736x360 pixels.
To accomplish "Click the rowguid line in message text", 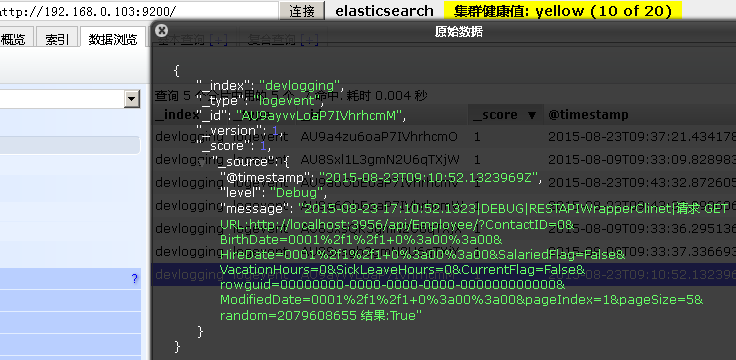I will click(392, 285).
